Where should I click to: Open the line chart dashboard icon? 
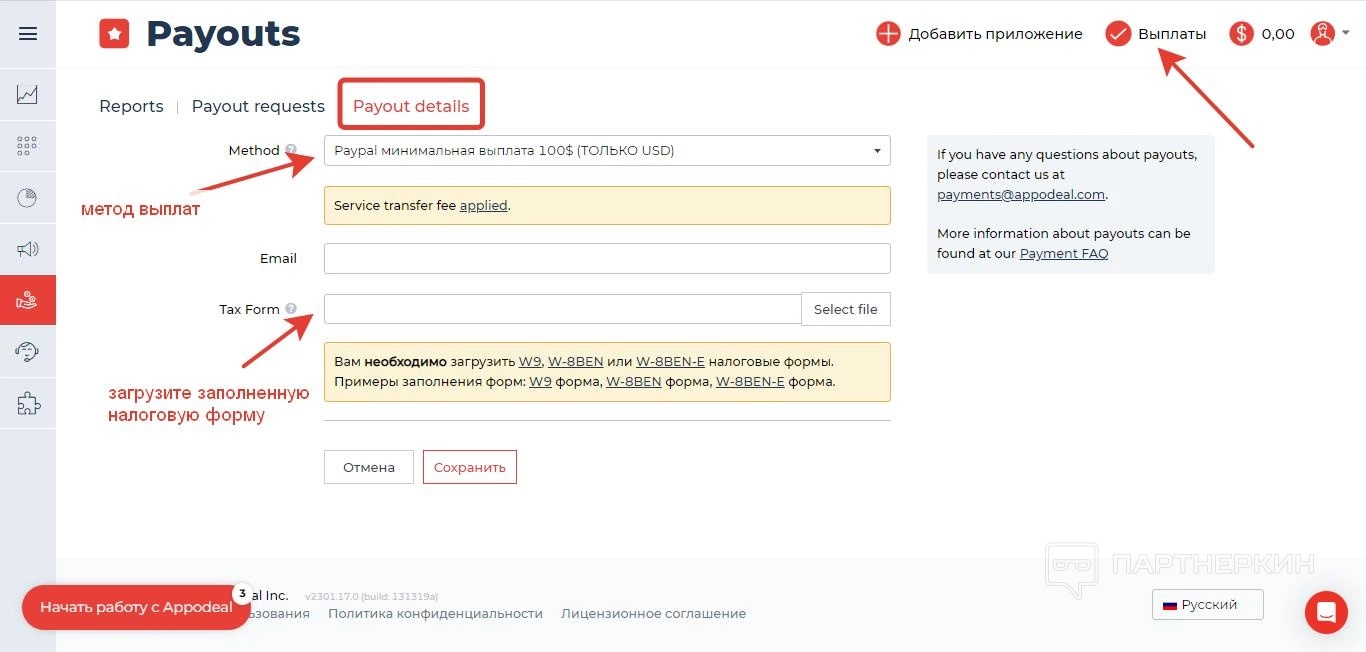click(x=28, y=95)
